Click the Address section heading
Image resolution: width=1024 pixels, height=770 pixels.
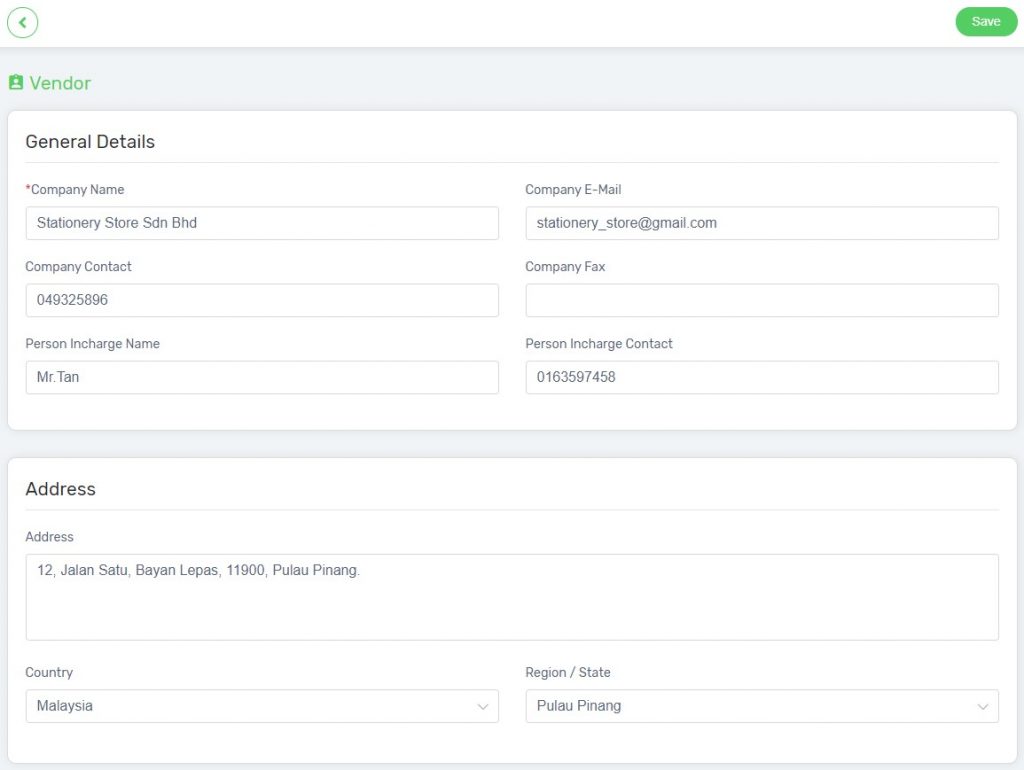(60, 489)
